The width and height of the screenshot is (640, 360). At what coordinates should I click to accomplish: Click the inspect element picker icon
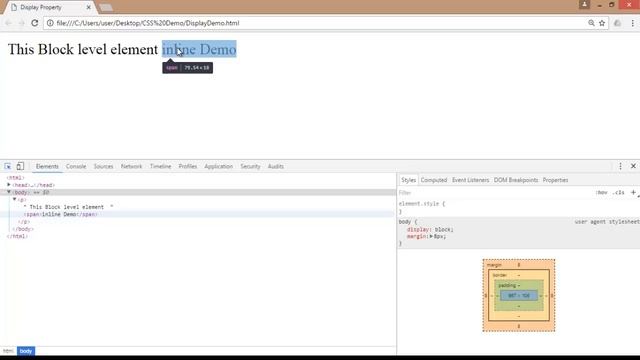pos(8,166)
